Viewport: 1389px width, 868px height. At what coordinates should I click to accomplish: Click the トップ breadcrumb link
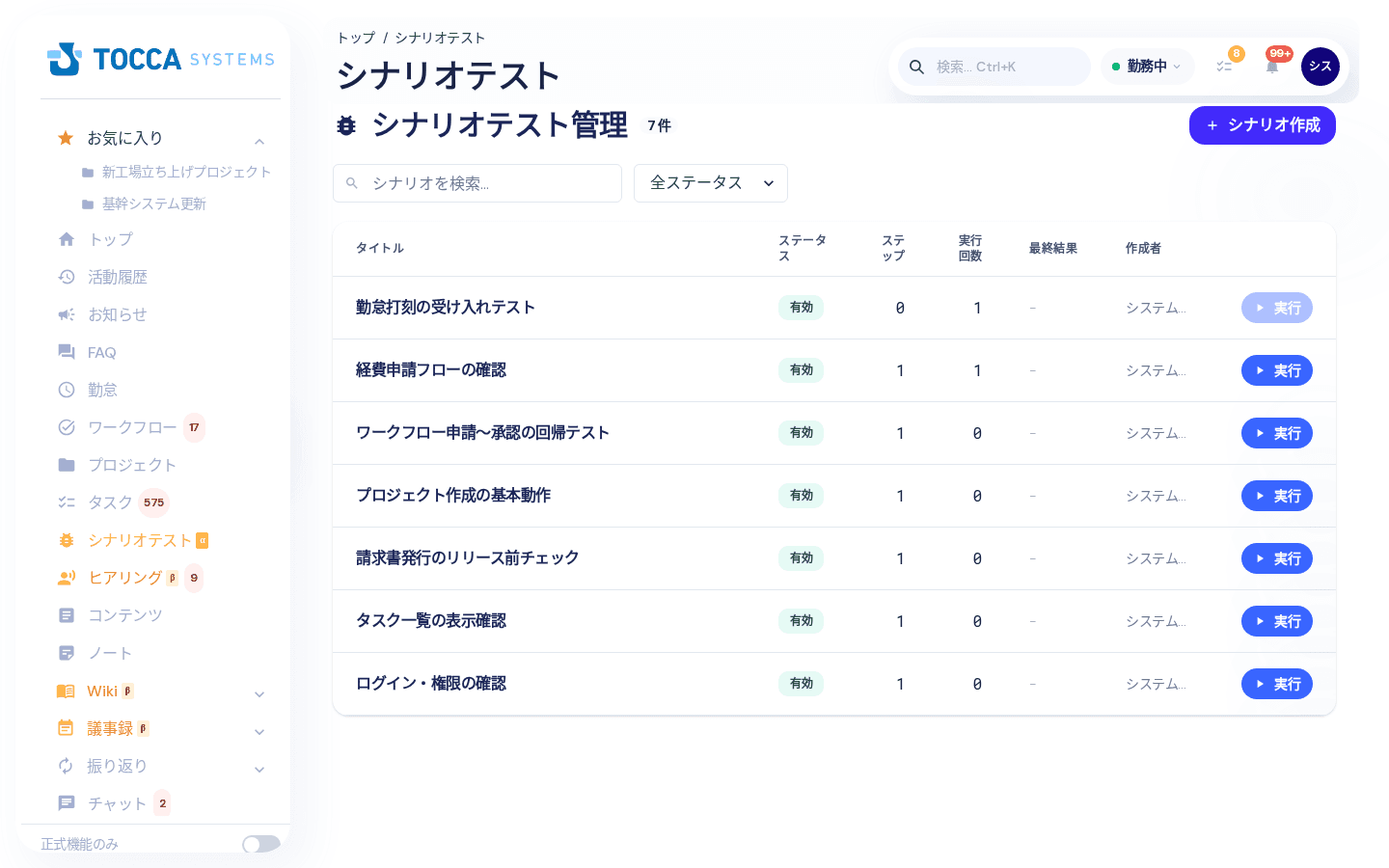click(356, 38)
